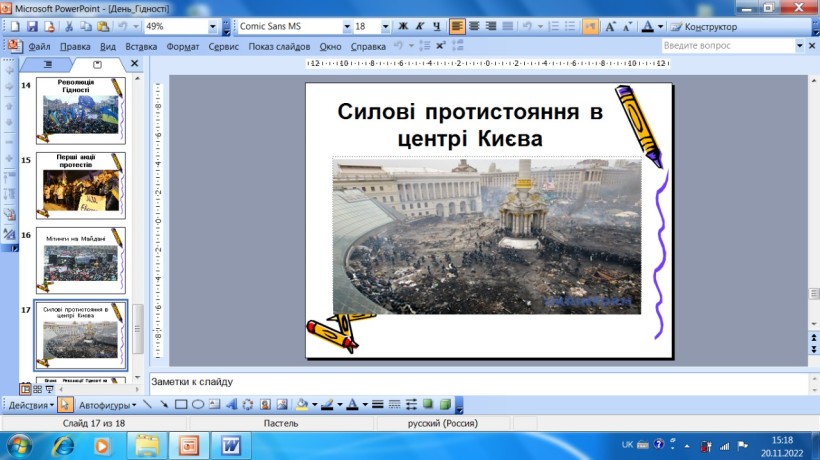Decrease font size with small A icon
This screenshot has height=460, width=820.
coord(627,27)
